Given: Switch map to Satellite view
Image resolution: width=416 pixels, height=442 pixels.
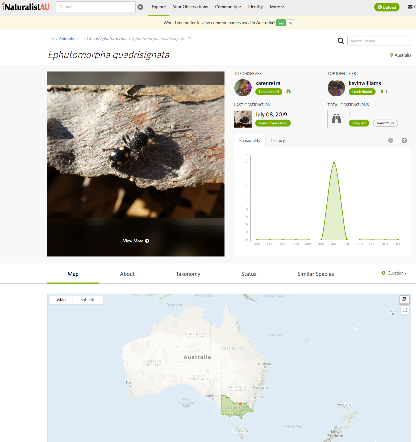Looking at the screenshot, I should pos(88,300).
